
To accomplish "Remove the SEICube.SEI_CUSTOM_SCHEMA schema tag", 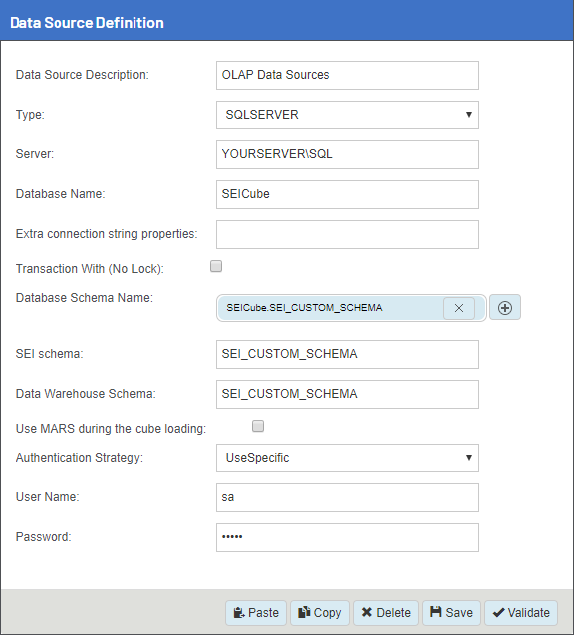I will 459,308.
